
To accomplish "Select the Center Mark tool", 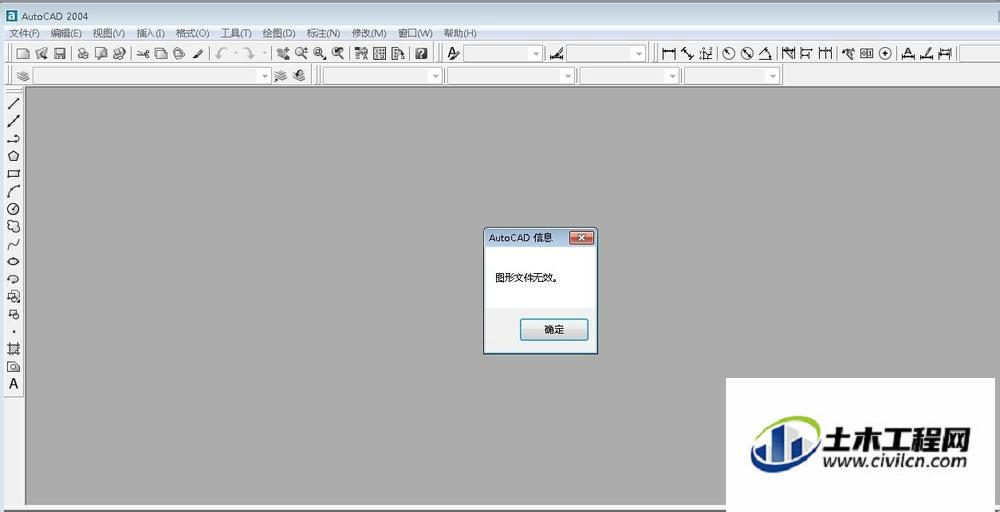I will click(885, 54).
